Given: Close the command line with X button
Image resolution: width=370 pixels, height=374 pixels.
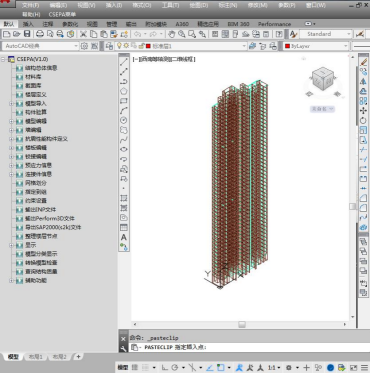Looking at the screenshot, I should click(x=123, y=338).
